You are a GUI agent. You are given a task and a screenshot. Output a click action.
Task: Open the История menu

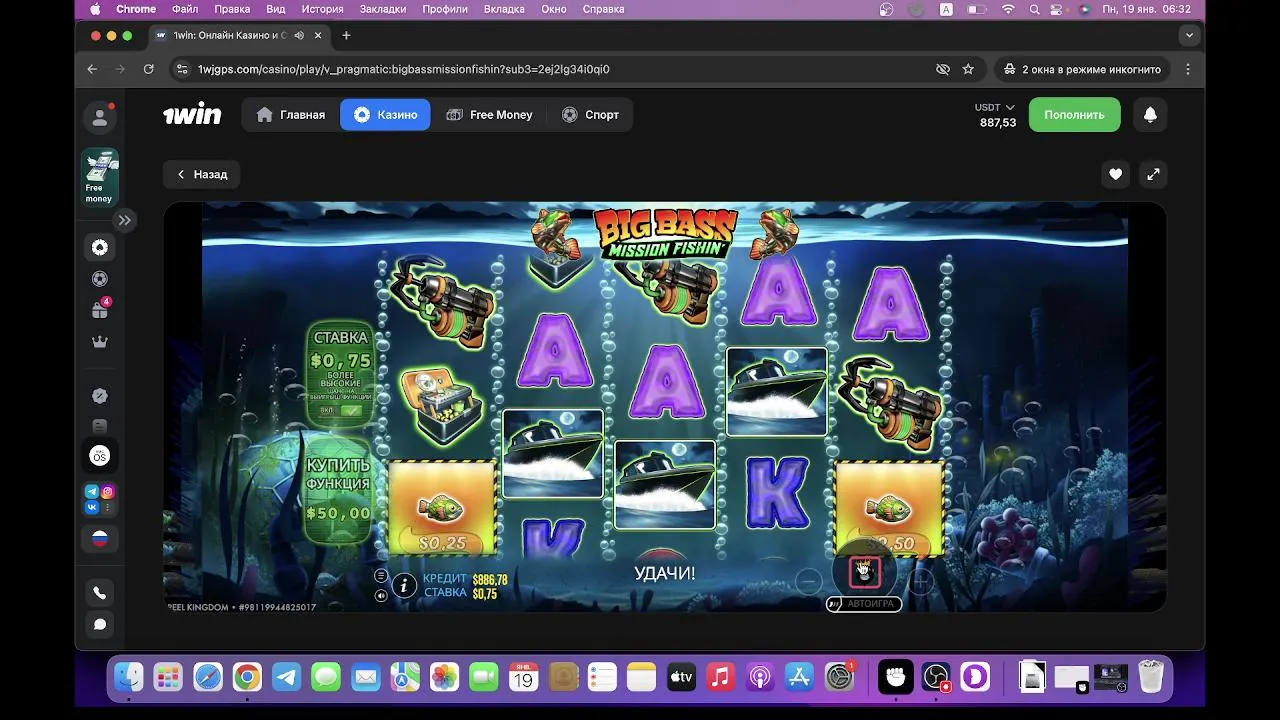coord(322,9)
